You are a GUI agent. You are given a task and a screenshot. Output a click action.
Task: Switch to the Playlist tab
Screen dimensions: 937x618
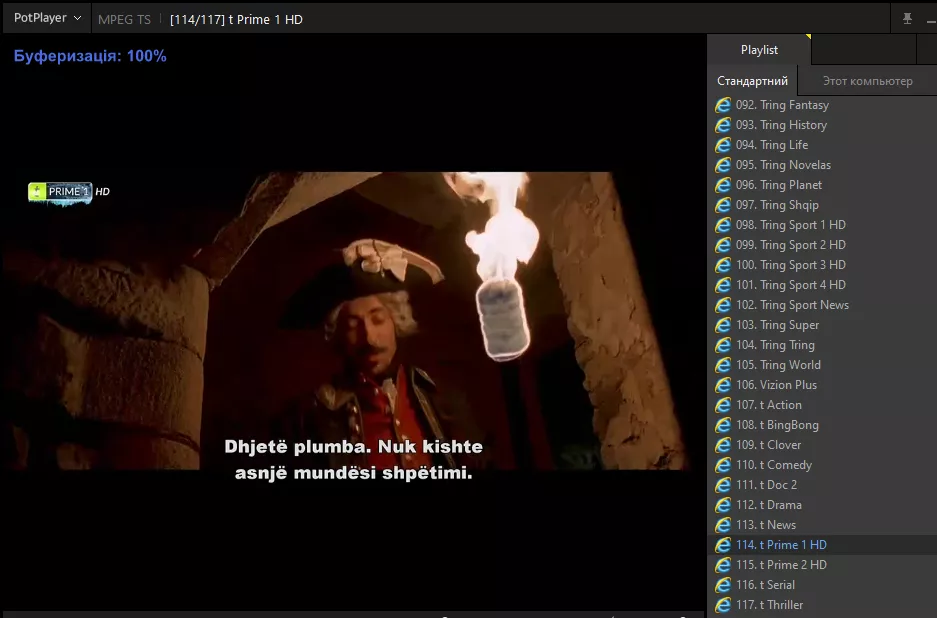tap(759, 50)
